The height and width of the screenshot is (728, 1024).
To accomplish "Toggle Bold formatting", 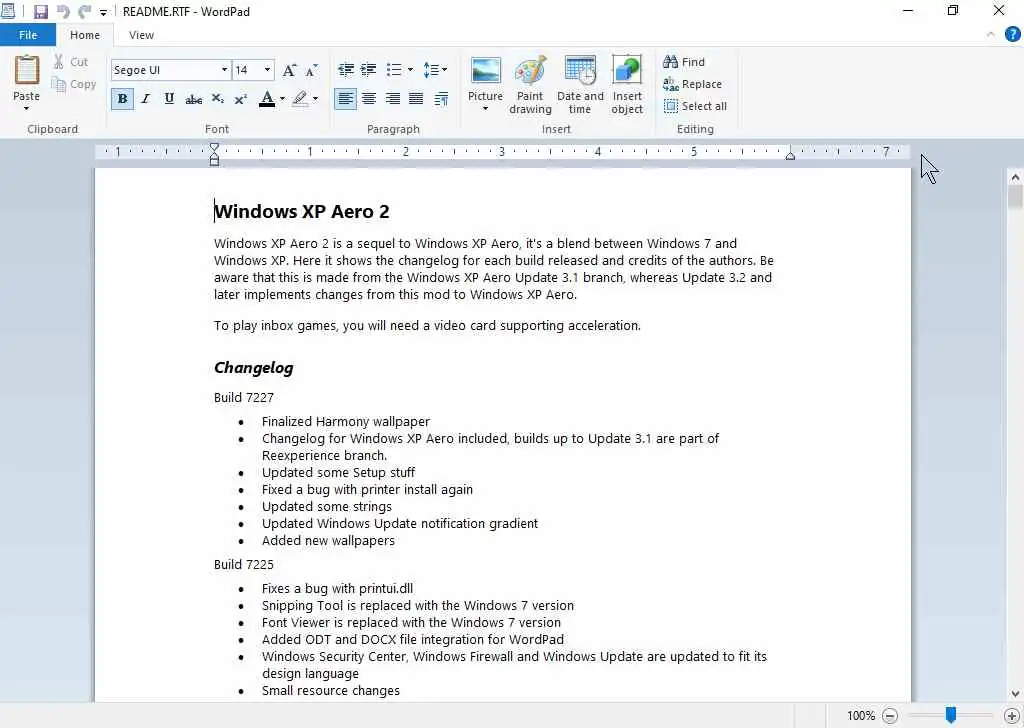I will click(x=122, y=99).
